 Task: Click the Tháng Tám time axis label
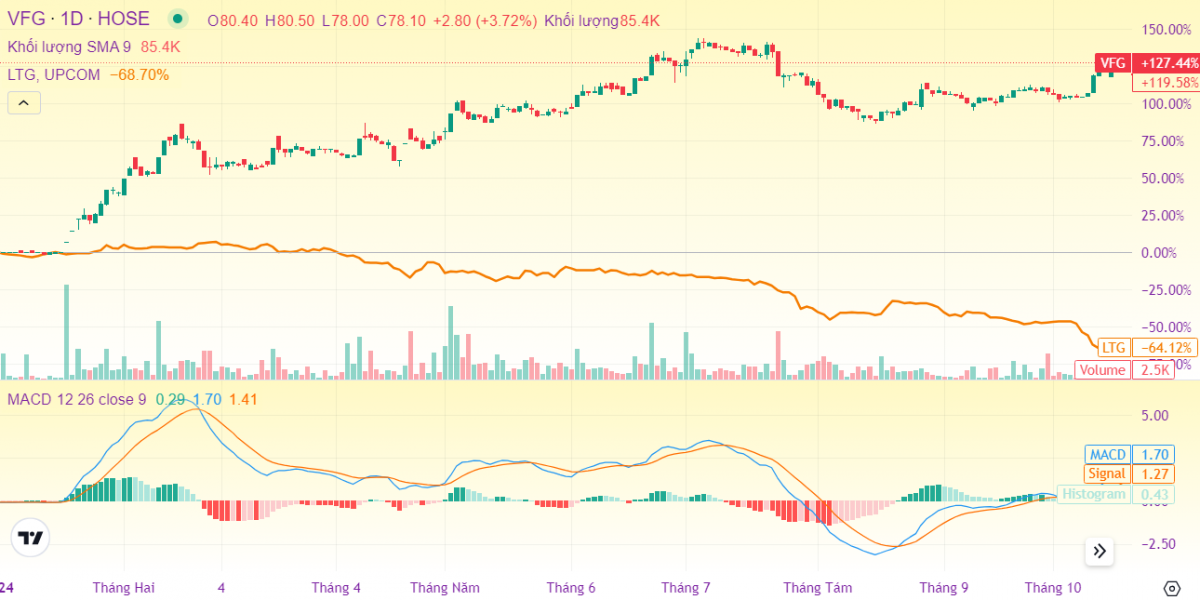(x=817, y=588)
